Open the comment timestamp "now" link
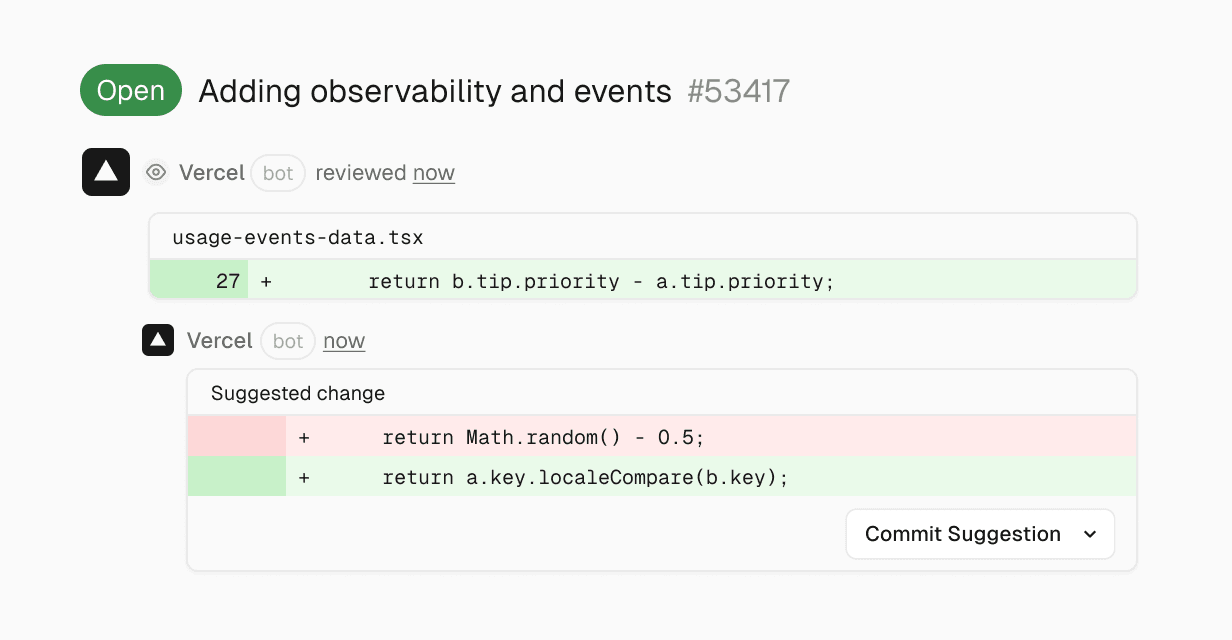The image size is (1232, 640). tap(344, 341)
